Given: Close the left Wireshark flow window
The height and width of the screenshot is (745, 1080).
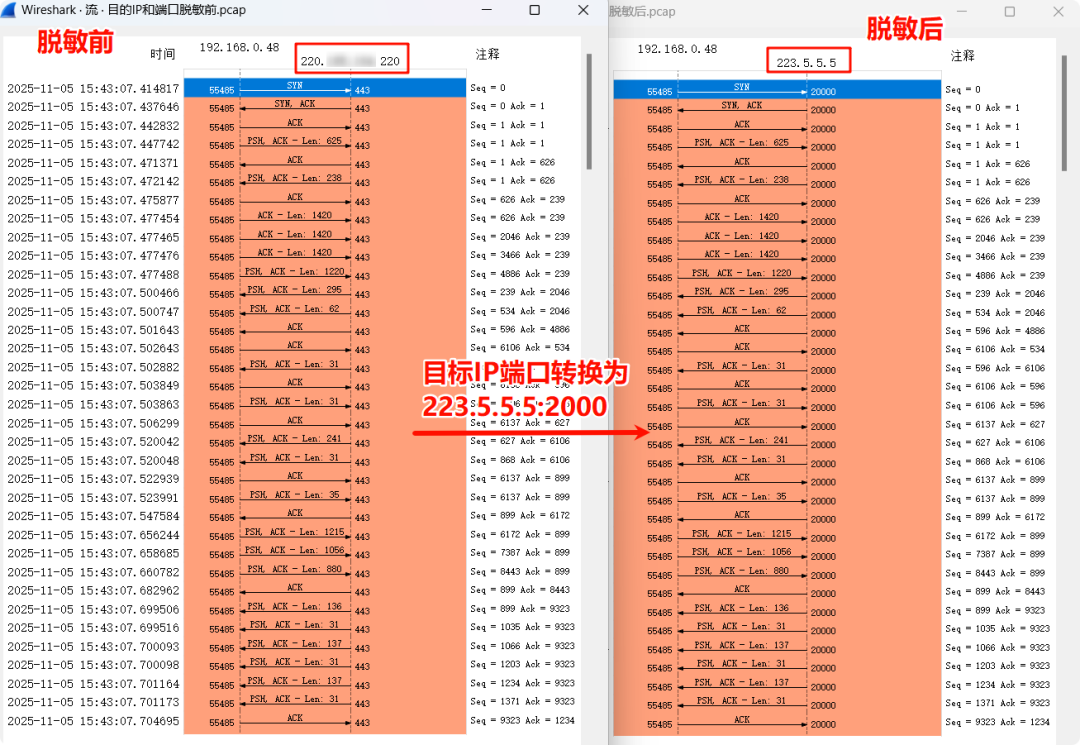Looking at the screenshot, I should pos(583,10).
